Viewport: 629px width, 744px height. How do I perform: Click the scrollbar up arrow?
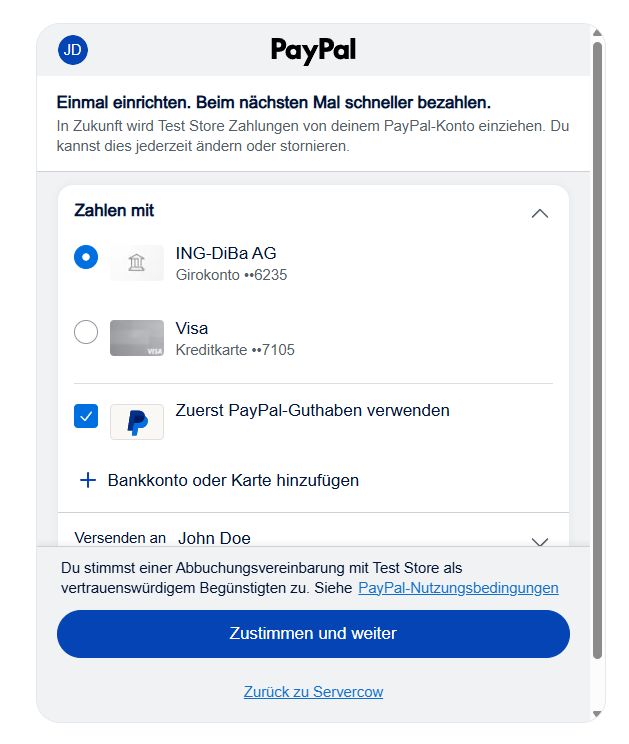pos(597,32)
